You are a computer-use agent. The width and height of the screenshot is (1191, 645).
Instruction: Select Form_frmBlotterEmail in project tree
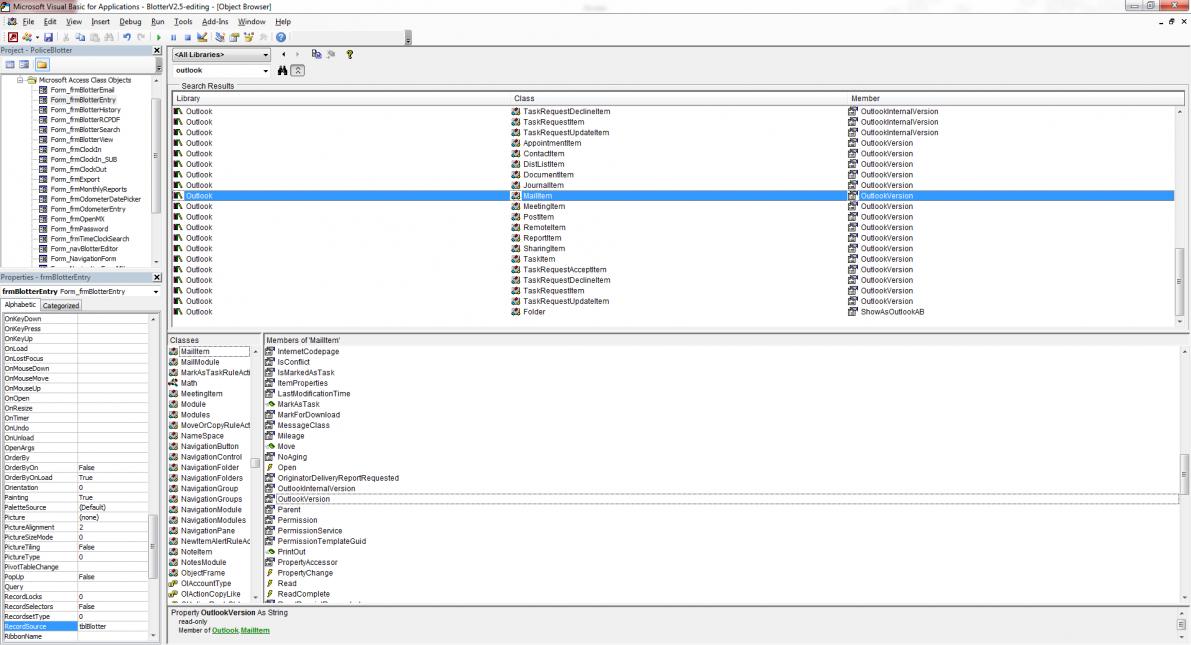(82, 90)
